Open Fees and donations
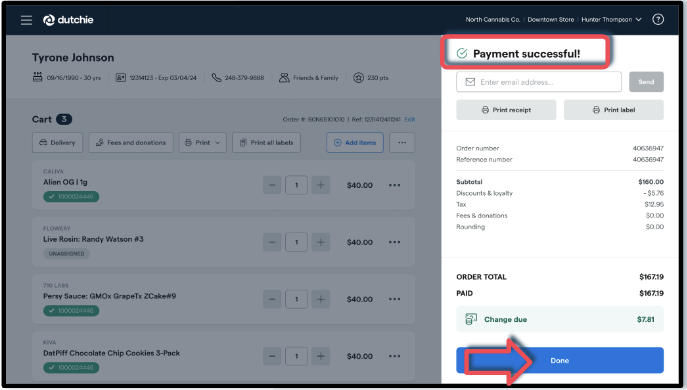The width and height of the screenshot is (687, 390). 131,142
